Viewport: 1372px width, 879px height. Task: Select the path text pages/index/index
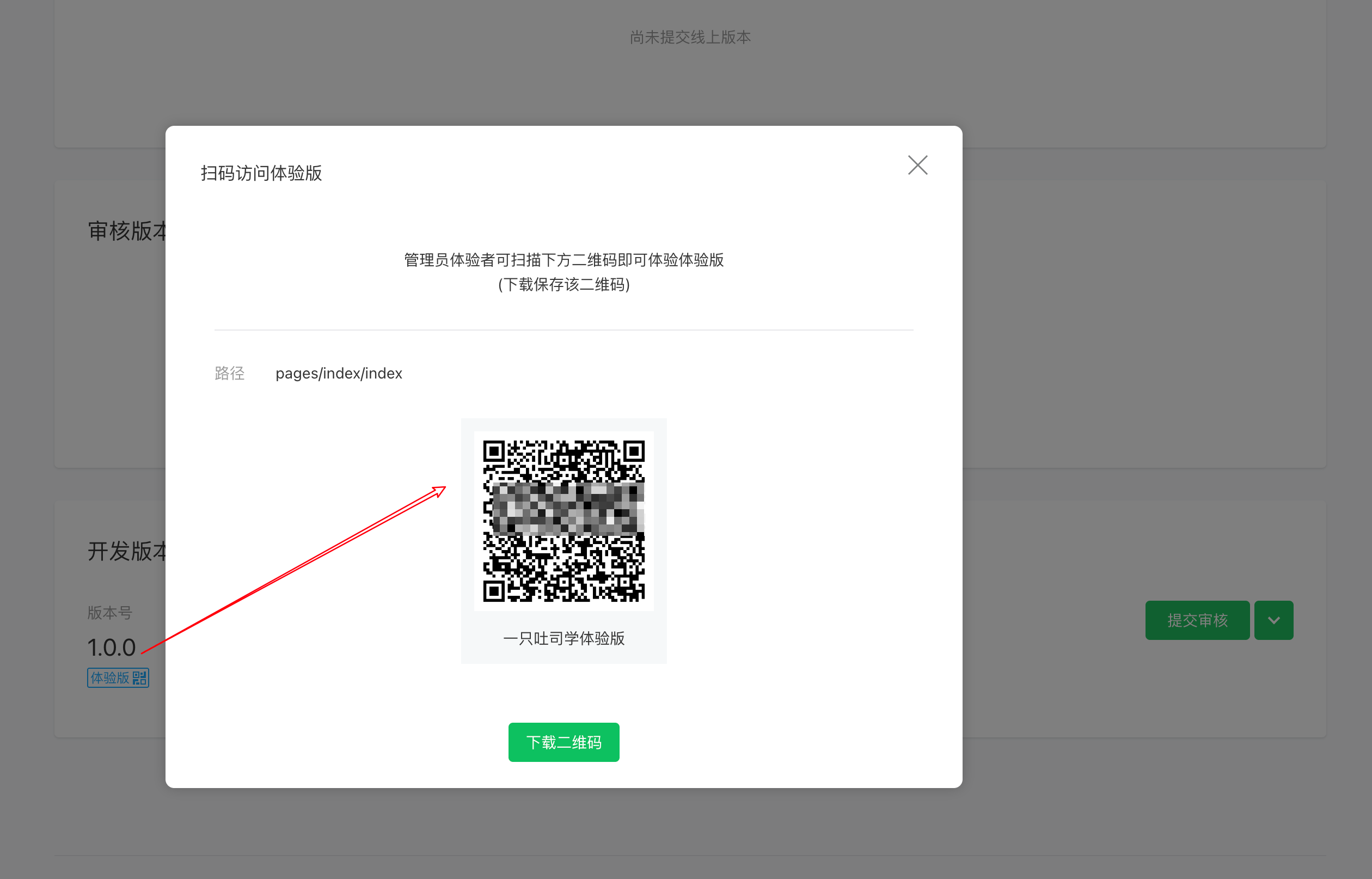pyautogui.click(x=339, y=373)
